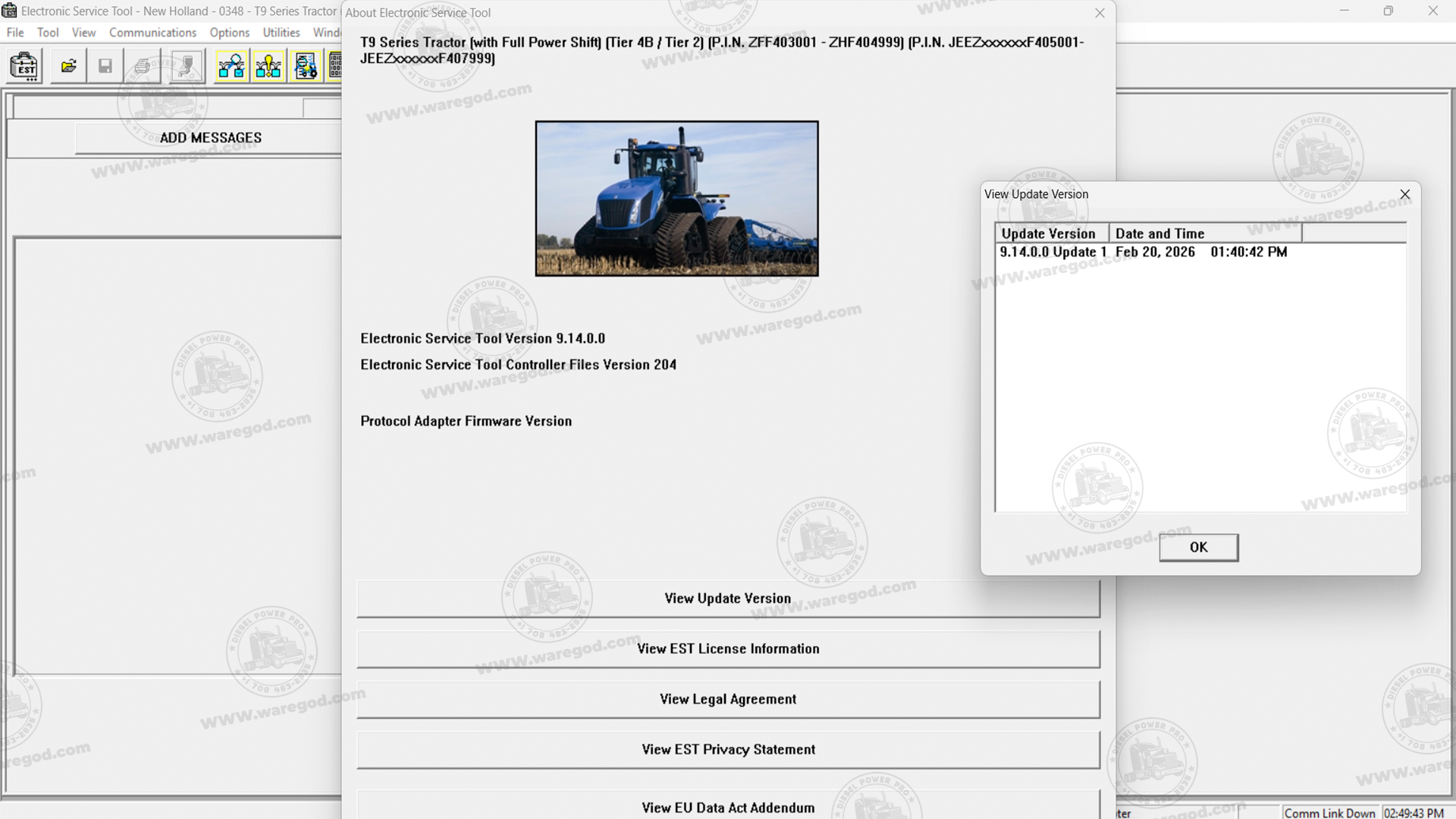Click the EST toolbox icon

pos(25,67)
